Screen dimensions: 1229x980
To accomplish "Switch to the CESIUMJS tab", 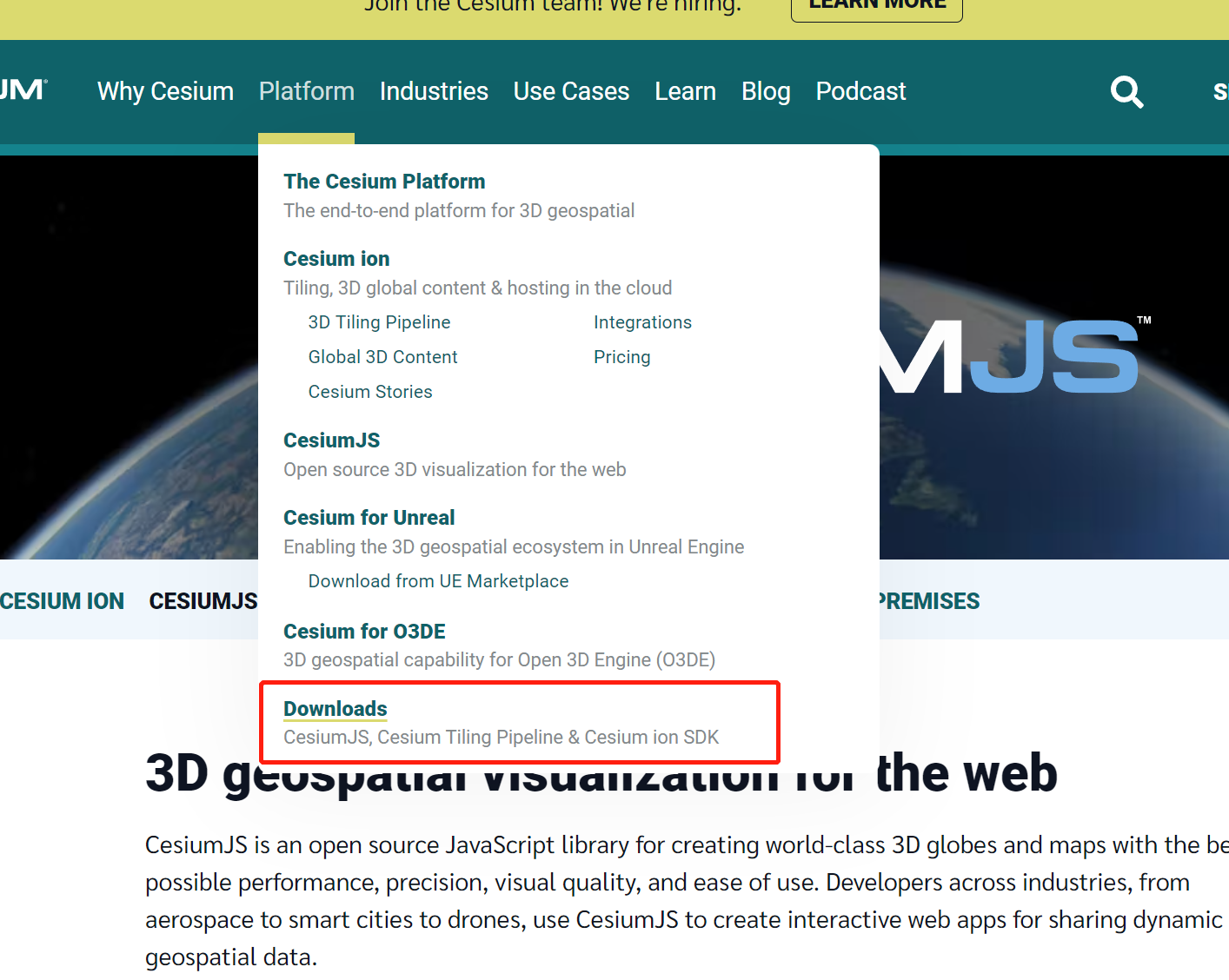I will [203, 601].
